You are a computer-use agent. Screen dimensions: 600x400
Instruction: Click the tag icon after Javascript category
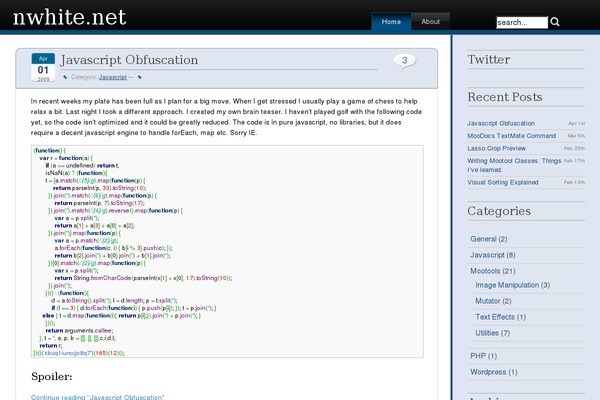coord(140,77)
